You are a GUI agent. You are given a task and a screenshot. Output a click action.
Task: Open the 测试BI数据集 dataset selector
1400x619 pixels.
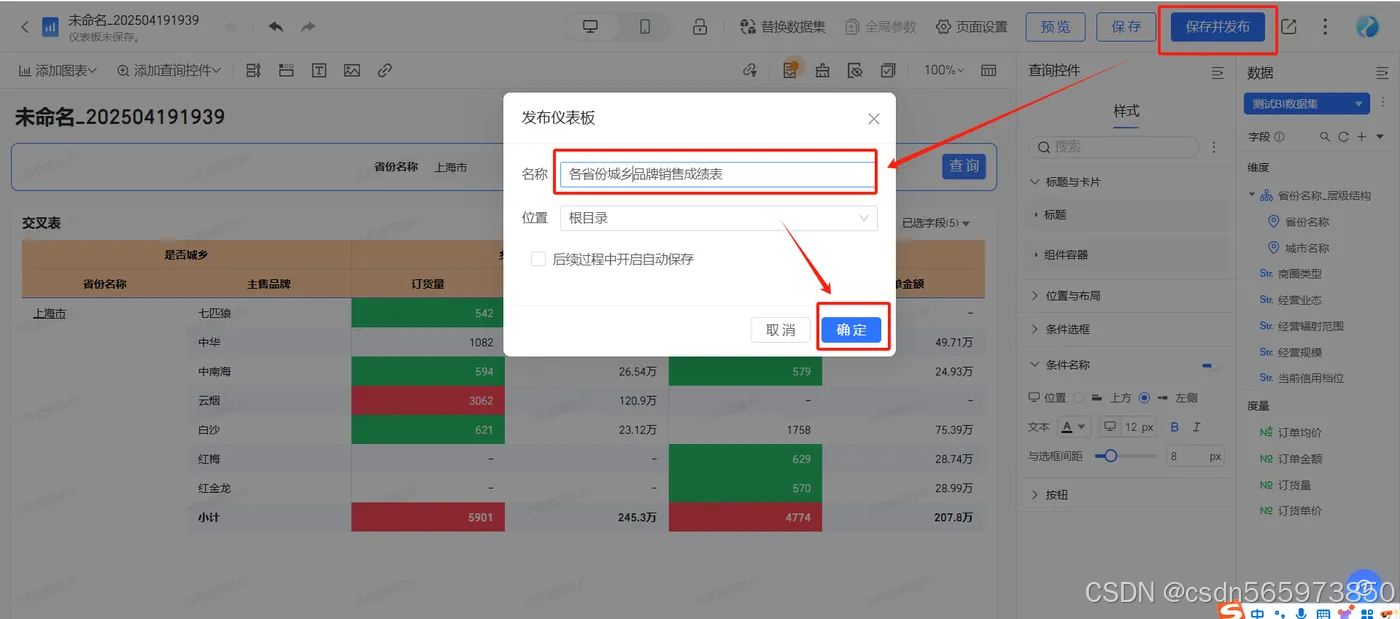(1306, 103)
